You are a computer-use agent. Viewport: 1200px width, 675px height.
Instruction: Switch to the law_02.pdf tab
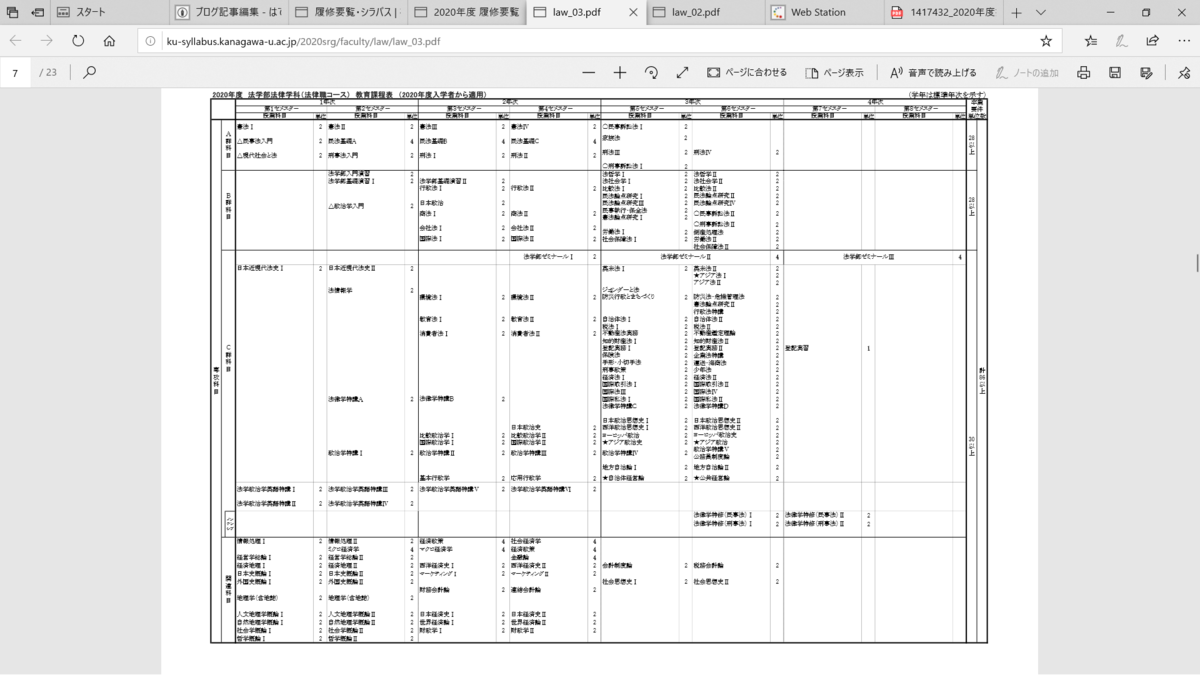(x=706, y=13)
